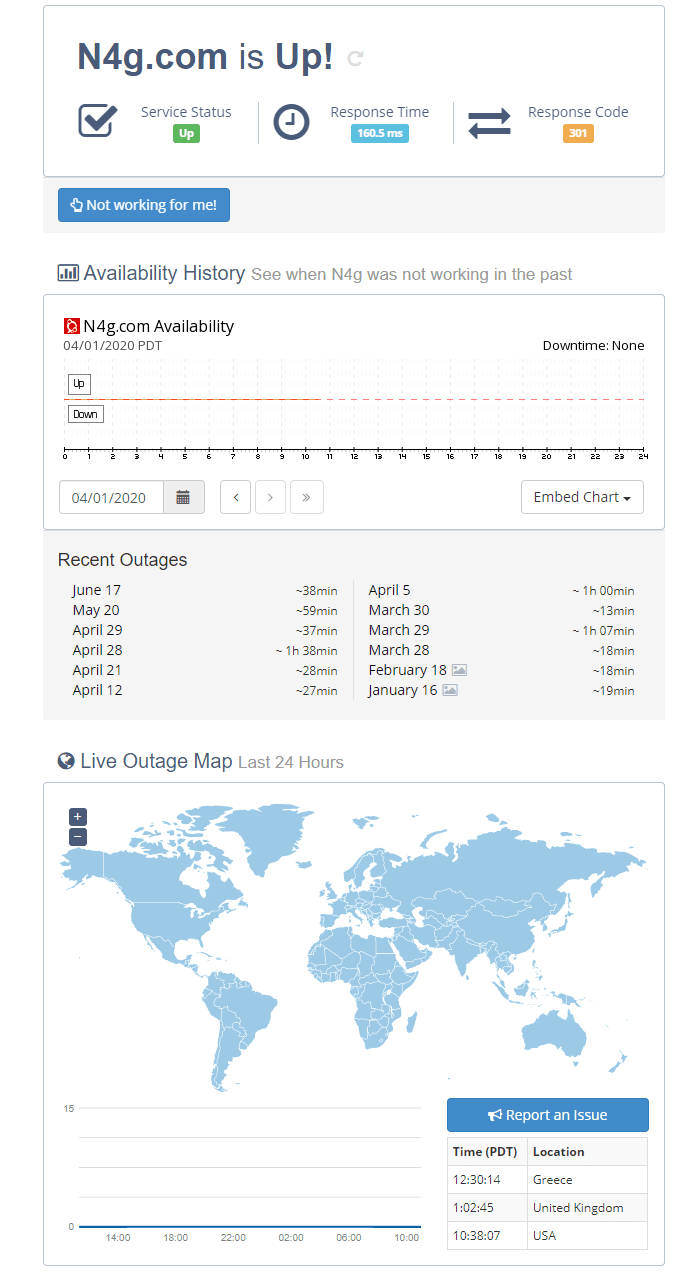Screen dimensions: 681x1286
Task: Click the Not working for me! button
Action: [144, 205]
